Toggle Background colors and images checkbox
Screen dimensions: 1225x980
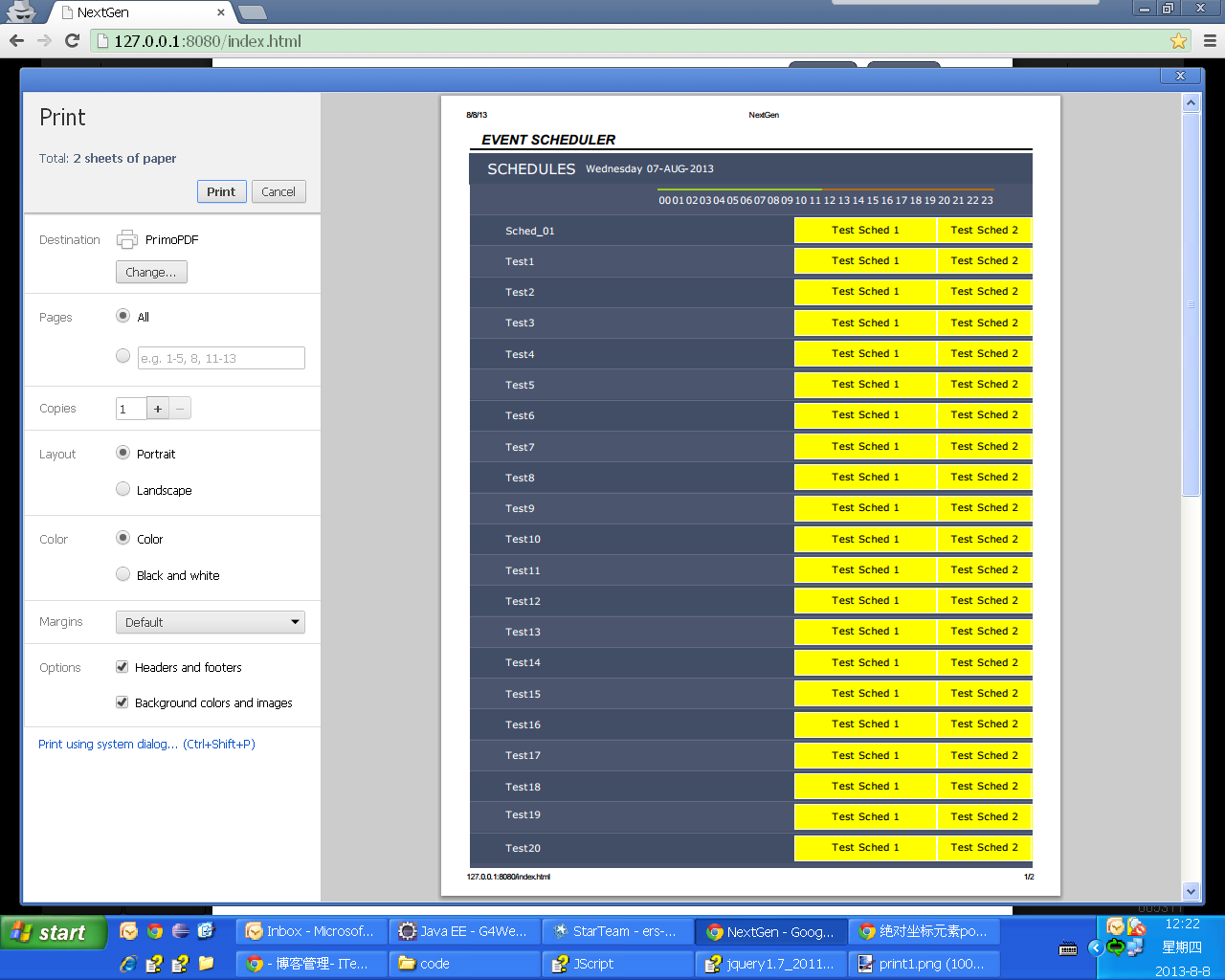pos(122,702)
